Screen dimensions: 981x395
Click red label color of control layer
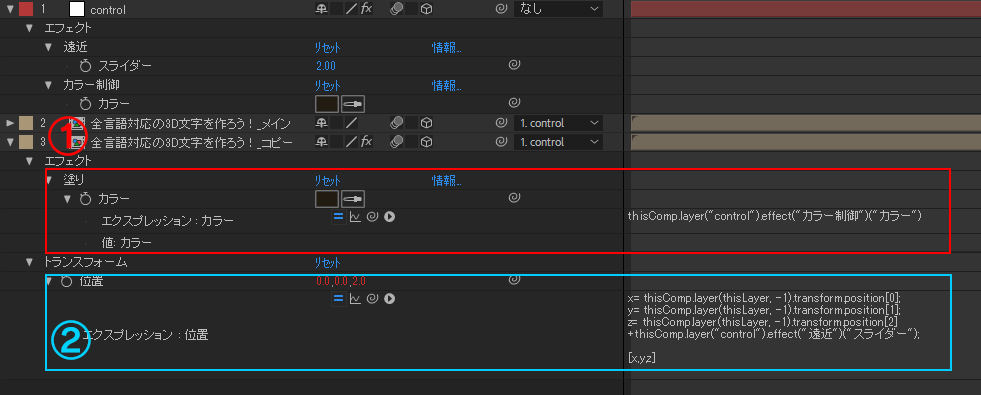click(x=26, y=9)
